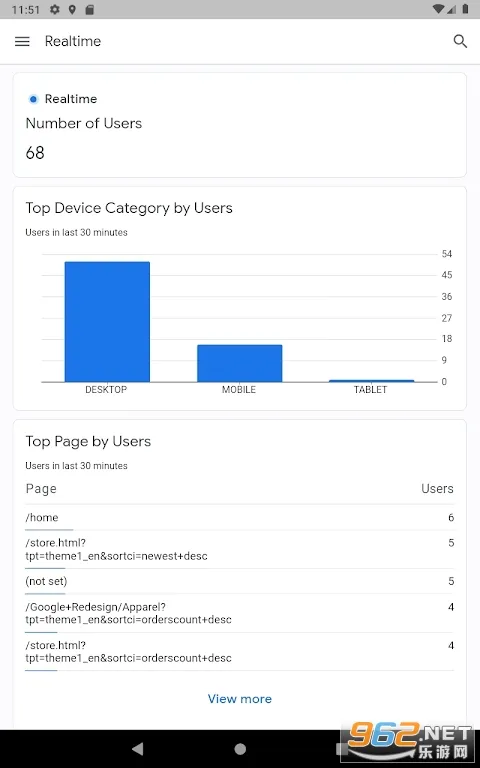Screen dimensions: 480x768
Task: Click the MOBILE axis label
Action: click(x=239, y=390)
